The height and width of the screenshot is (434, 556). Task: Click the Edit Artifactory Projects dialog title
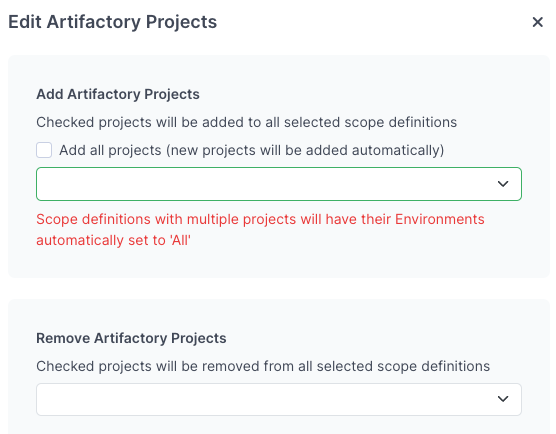112,22
